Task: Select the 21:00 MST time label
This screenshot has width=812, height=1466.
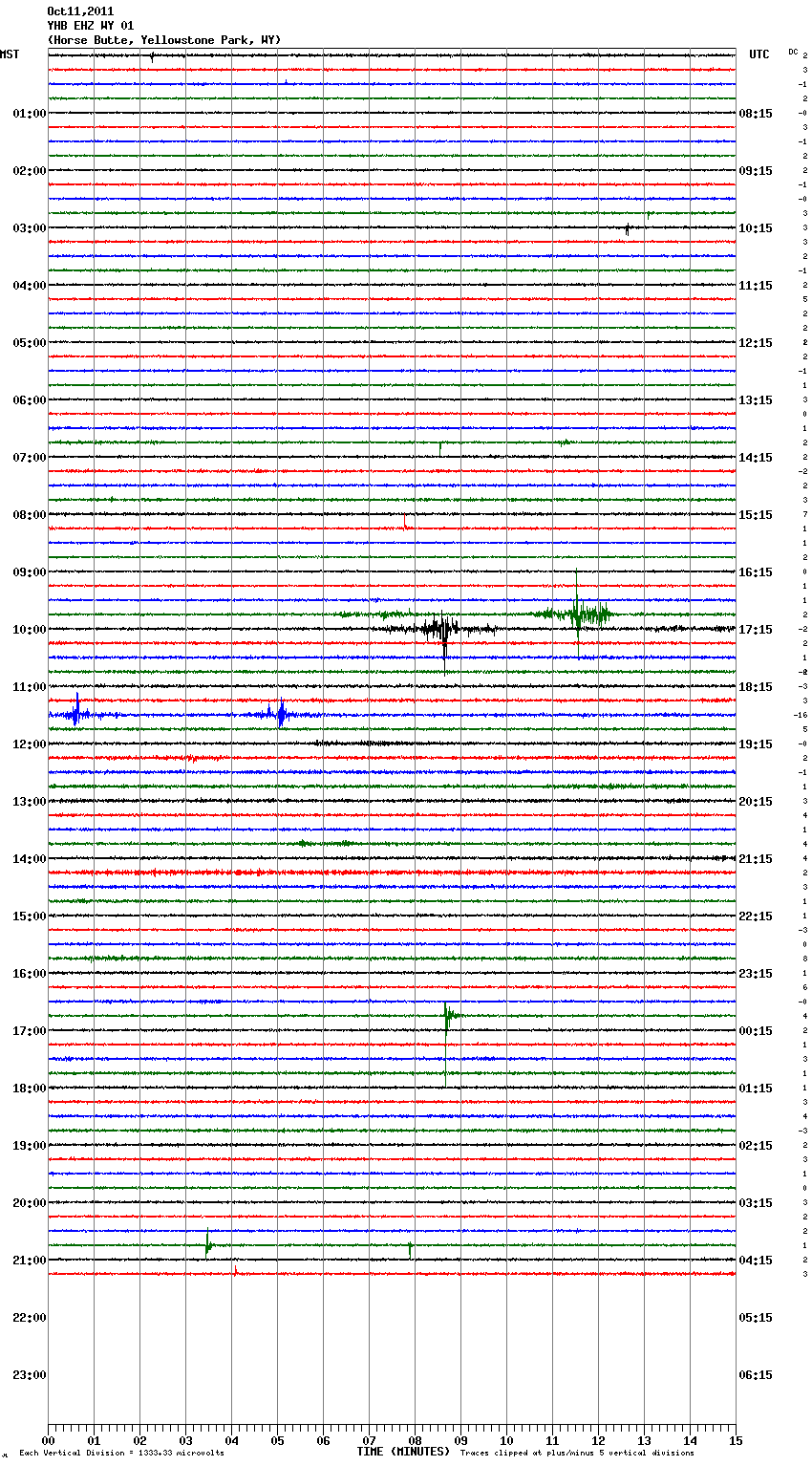Action: (29, 1261)
